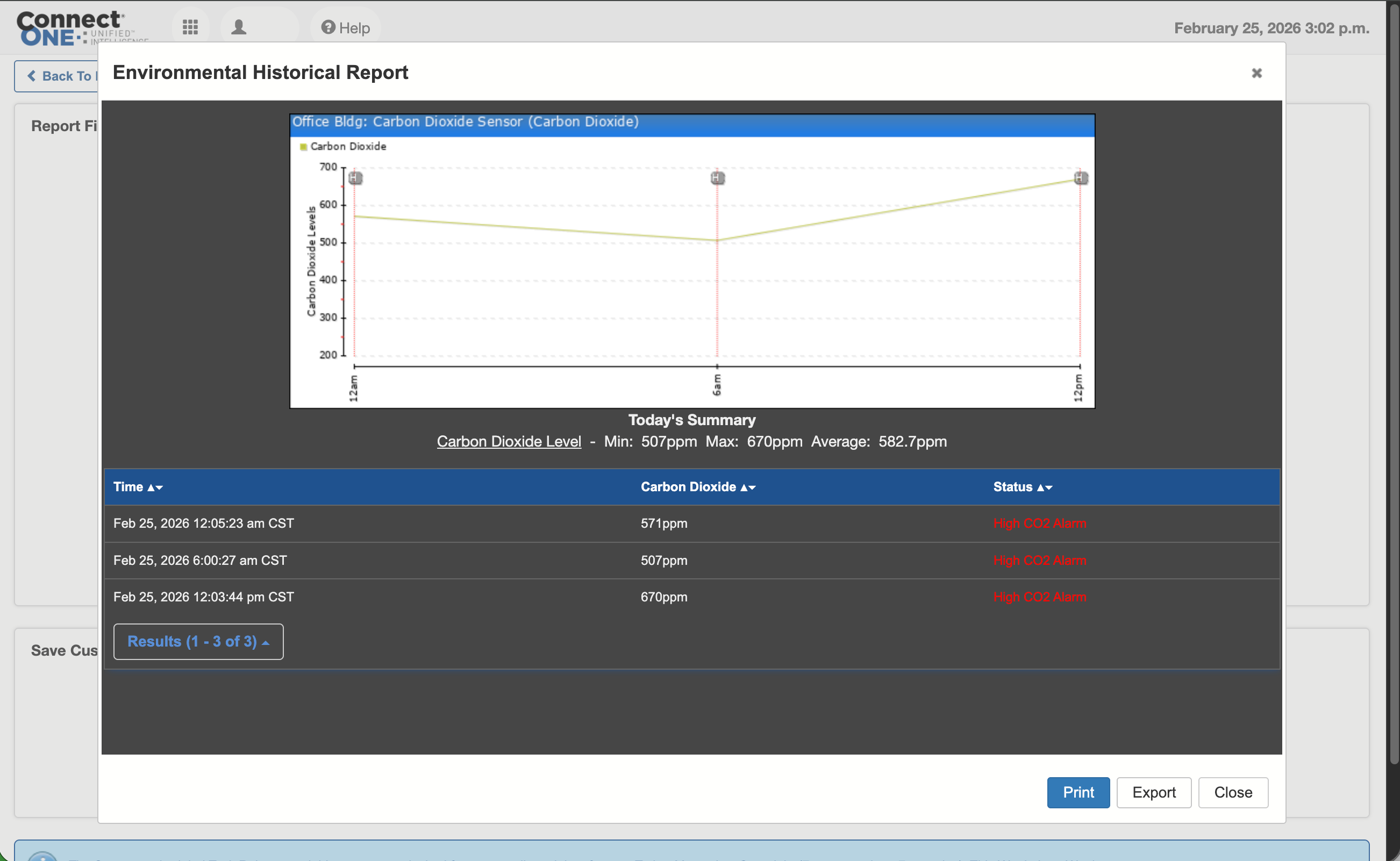Select the 12:05:23 am reading row
This screenshot has width=1400, height=861.
click(203, 523)
